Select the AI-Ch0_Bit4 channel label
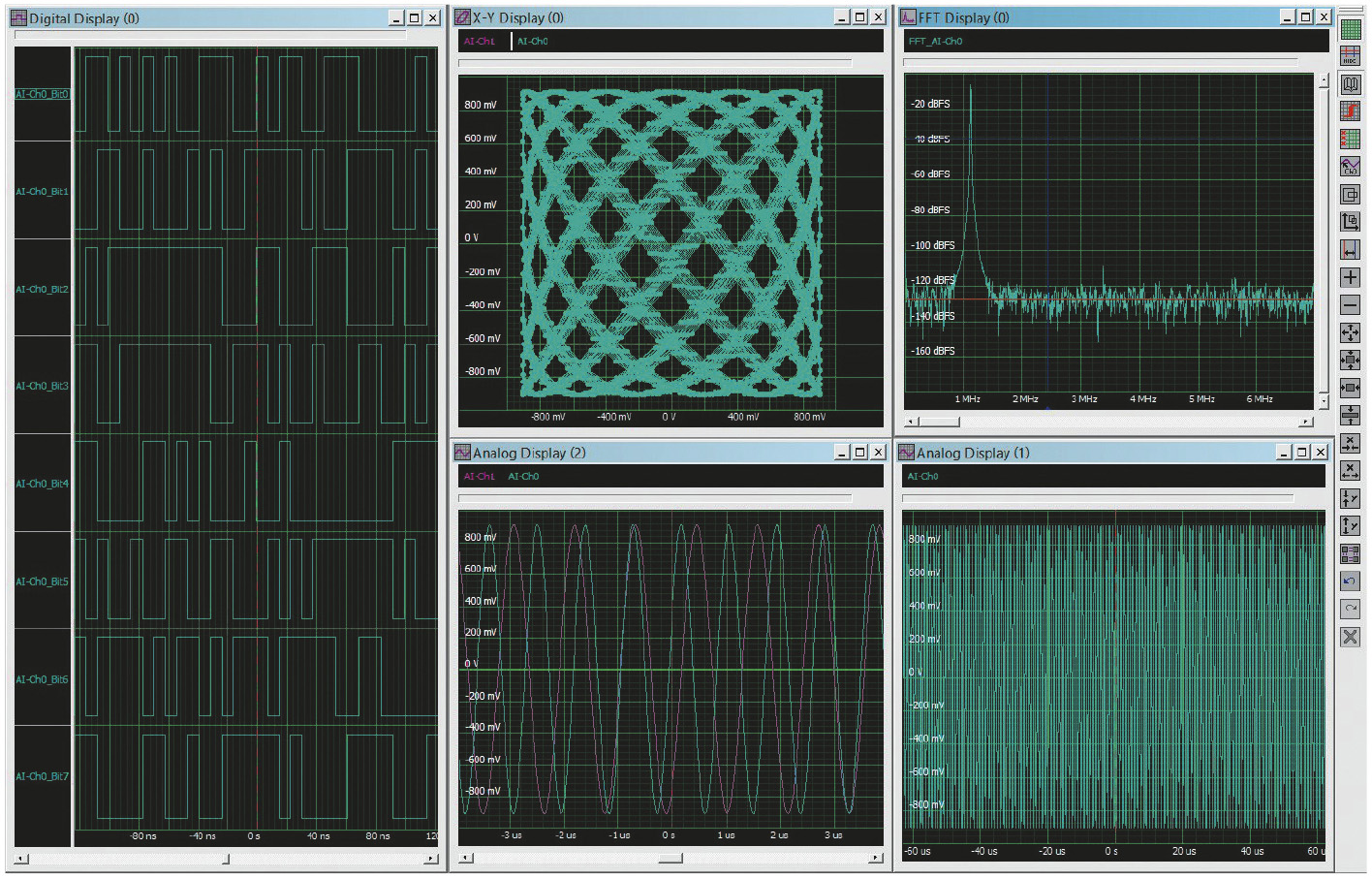This screenshot has width=1372, height=879. (x=43, y=484)
